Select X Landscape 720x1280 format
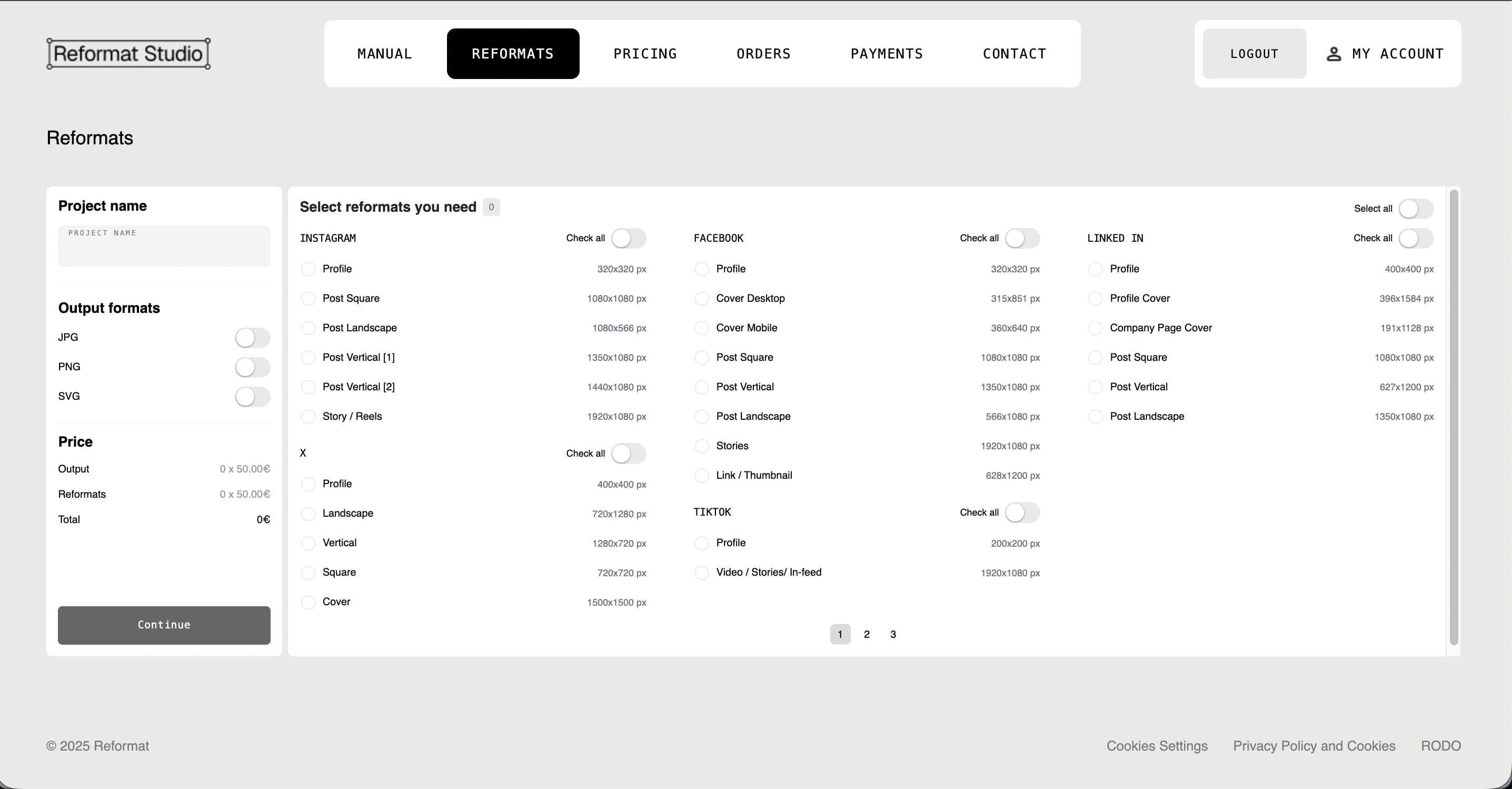 309,513
